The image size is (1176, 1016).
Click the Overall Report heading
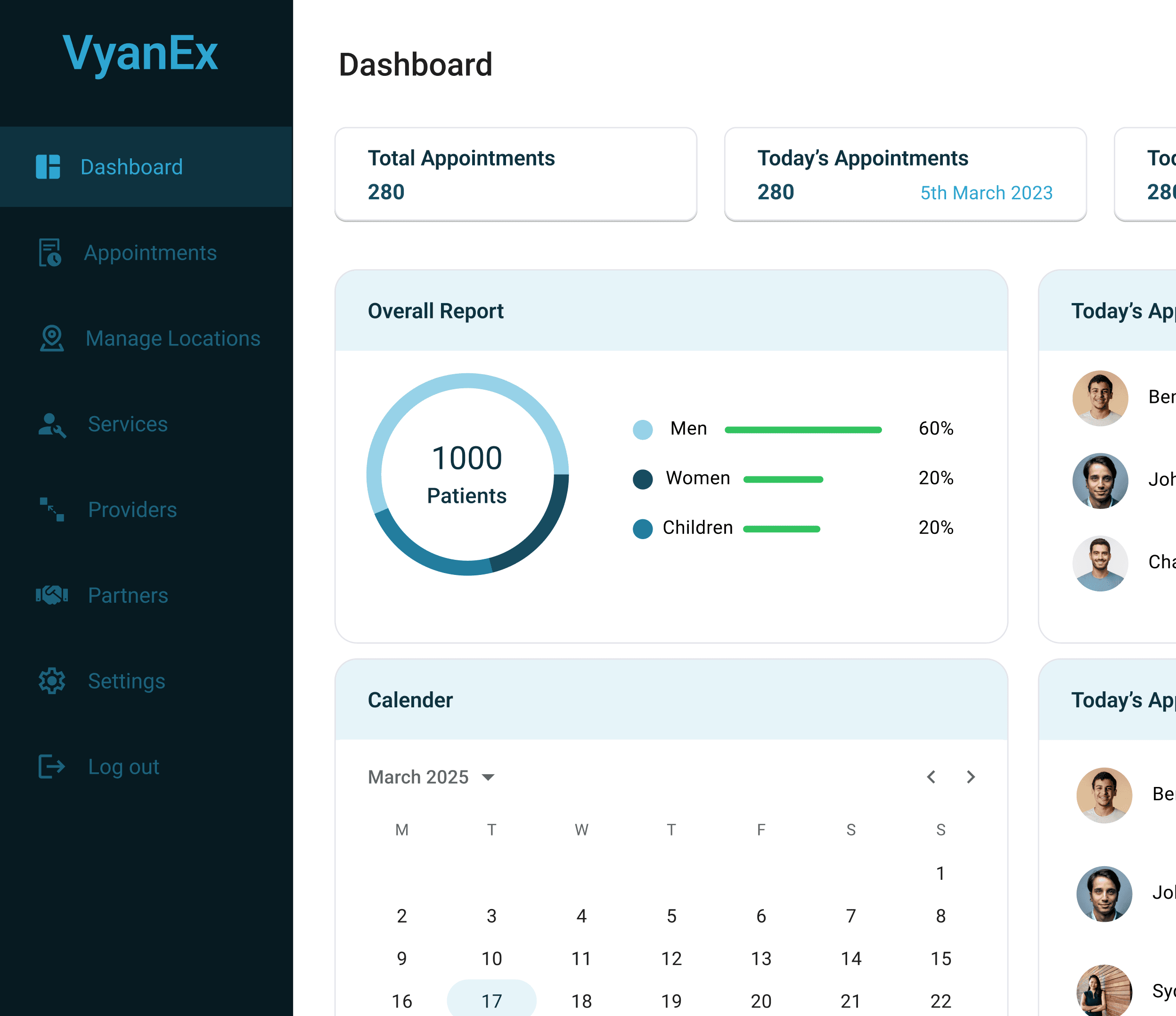(435, 311)
